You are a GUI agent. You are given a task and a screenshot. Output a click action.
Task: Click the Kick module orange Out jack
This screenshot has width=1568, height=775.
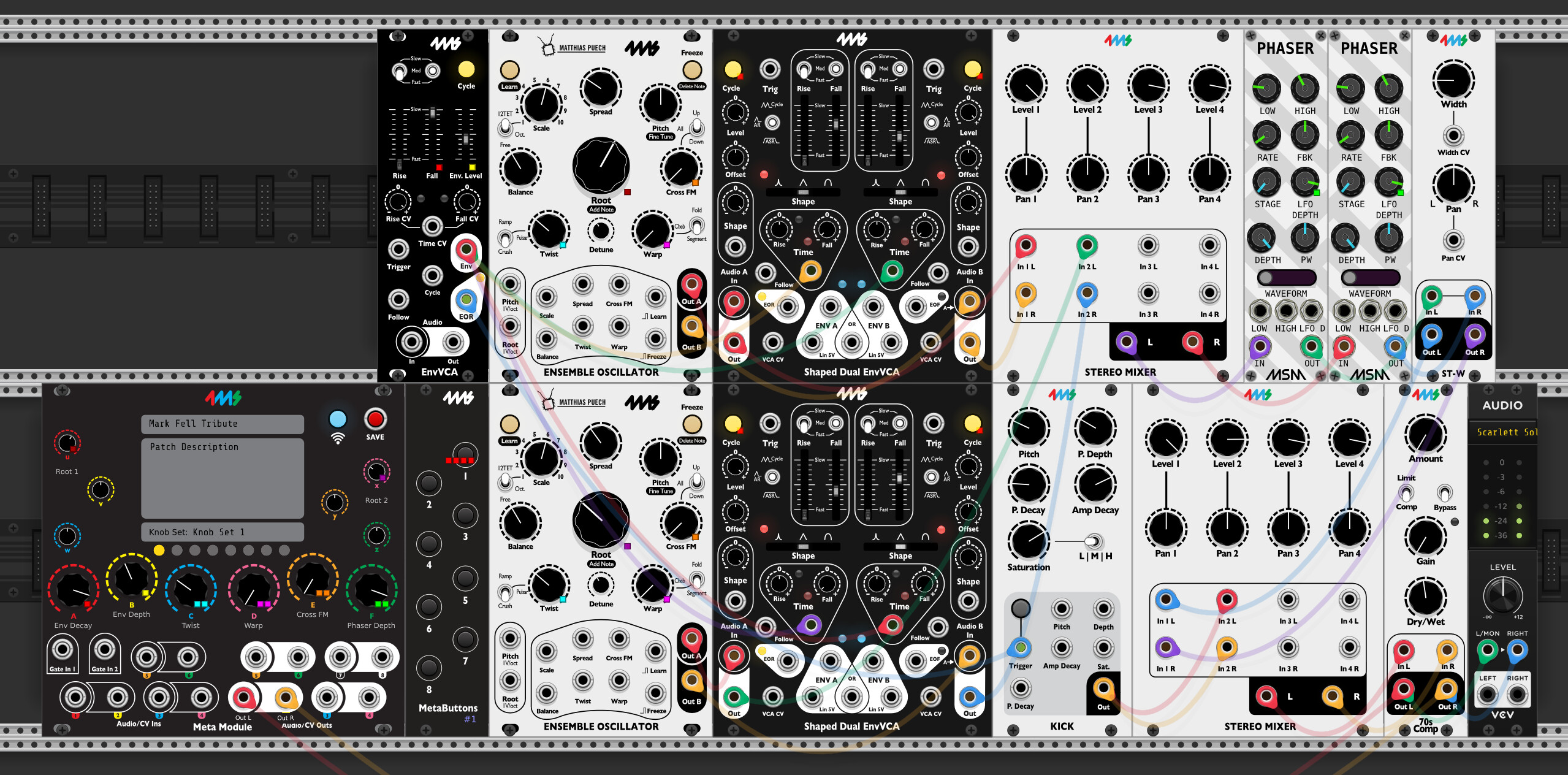pyautogui.click(x=1103, y=689)
